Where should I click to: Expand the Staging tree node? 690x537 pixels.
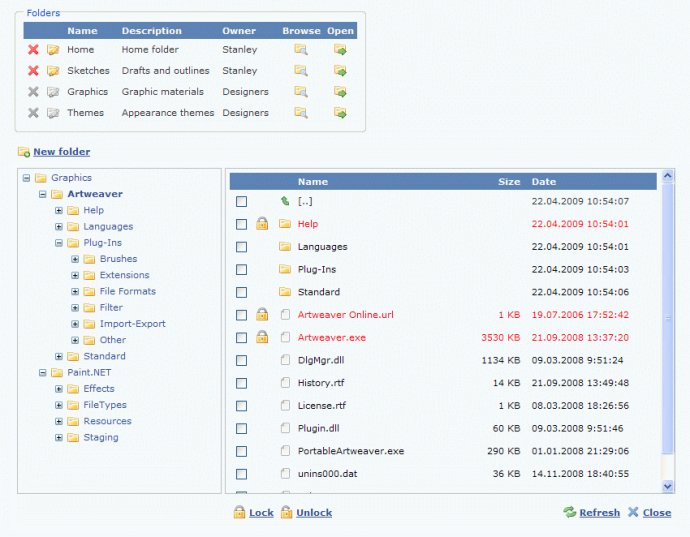(59, 438)
